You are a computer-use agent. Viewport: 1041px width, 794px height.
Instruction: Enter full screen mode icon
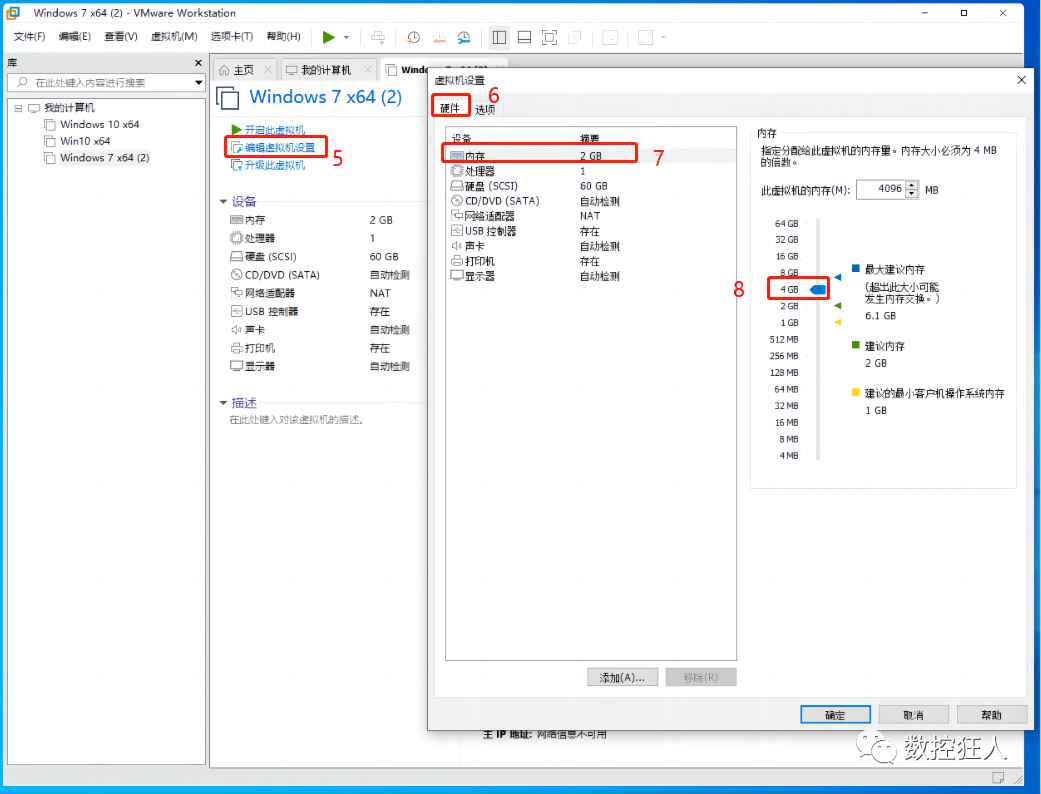pos(549,37)
